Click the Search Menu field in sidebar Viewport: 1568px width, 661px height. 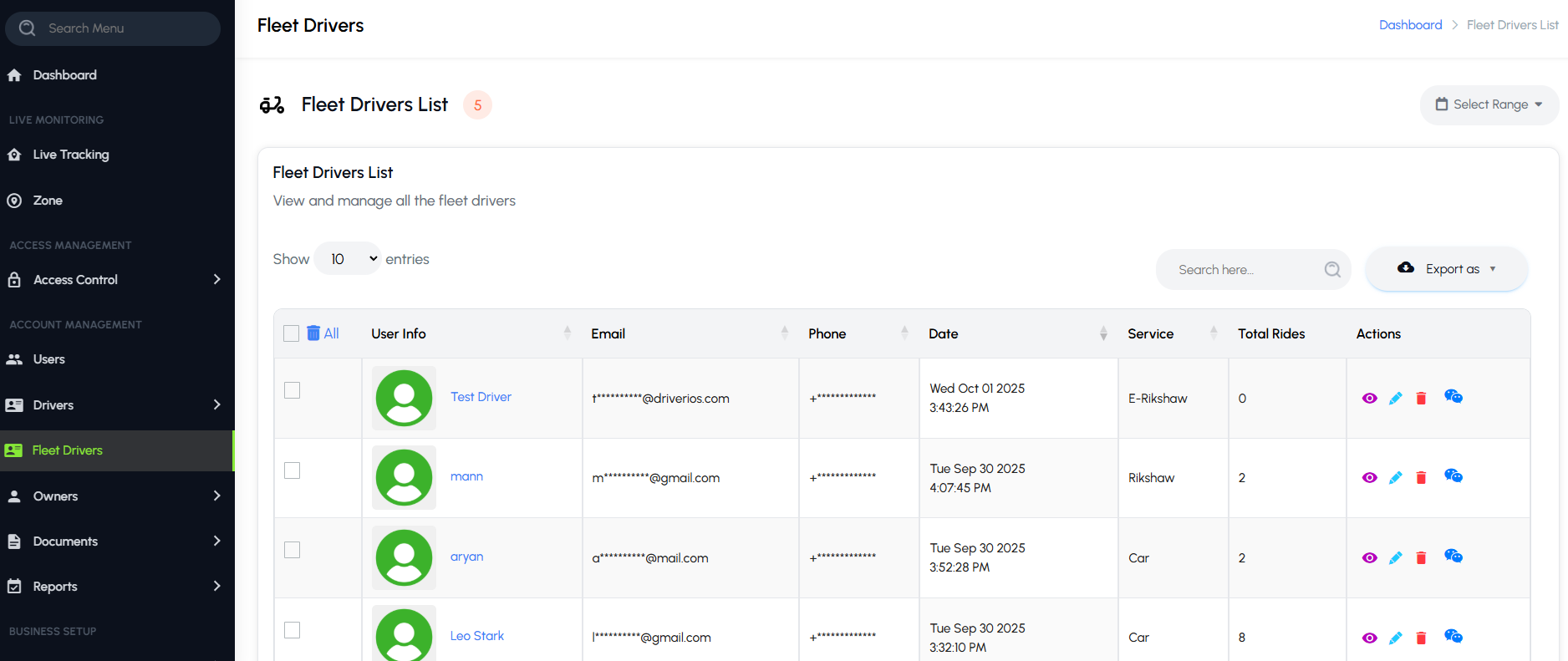click(x=113, y=28)
